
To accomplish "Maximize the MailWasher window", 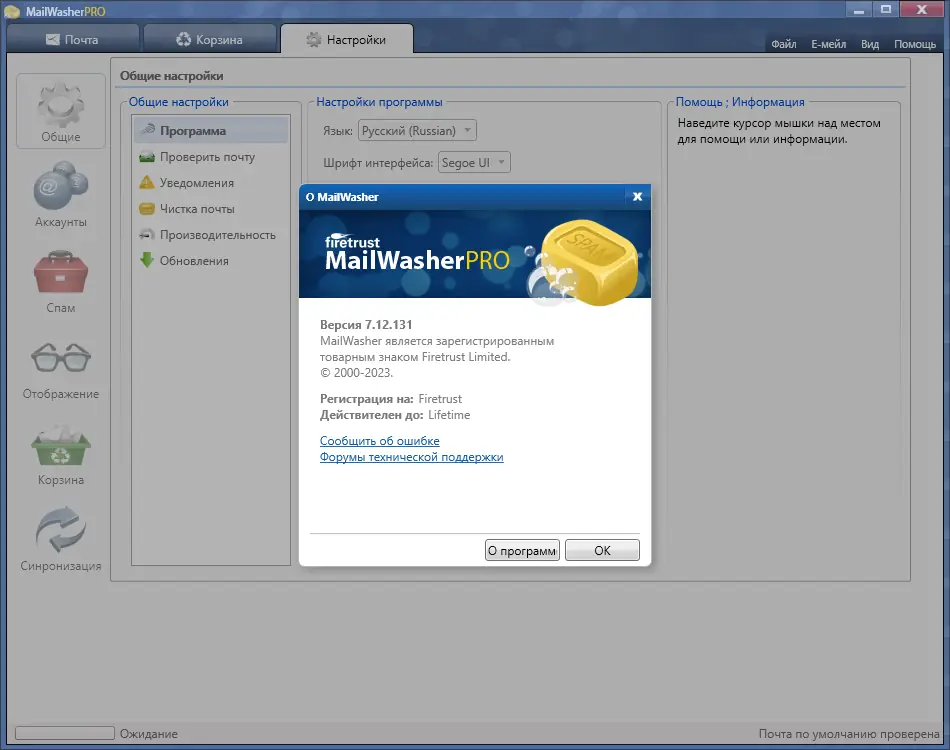I will 886,9.
